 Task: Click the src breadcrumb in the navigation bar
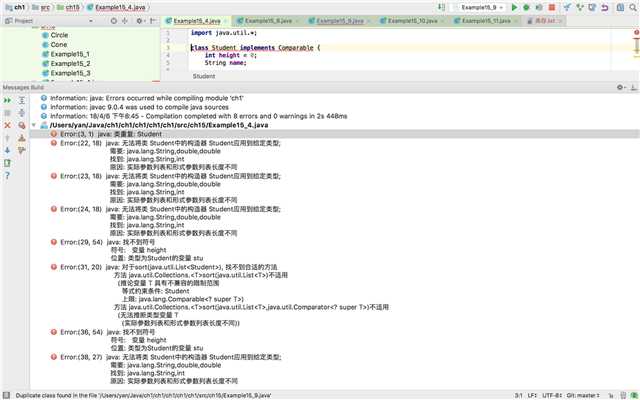[x=41, y=7]
